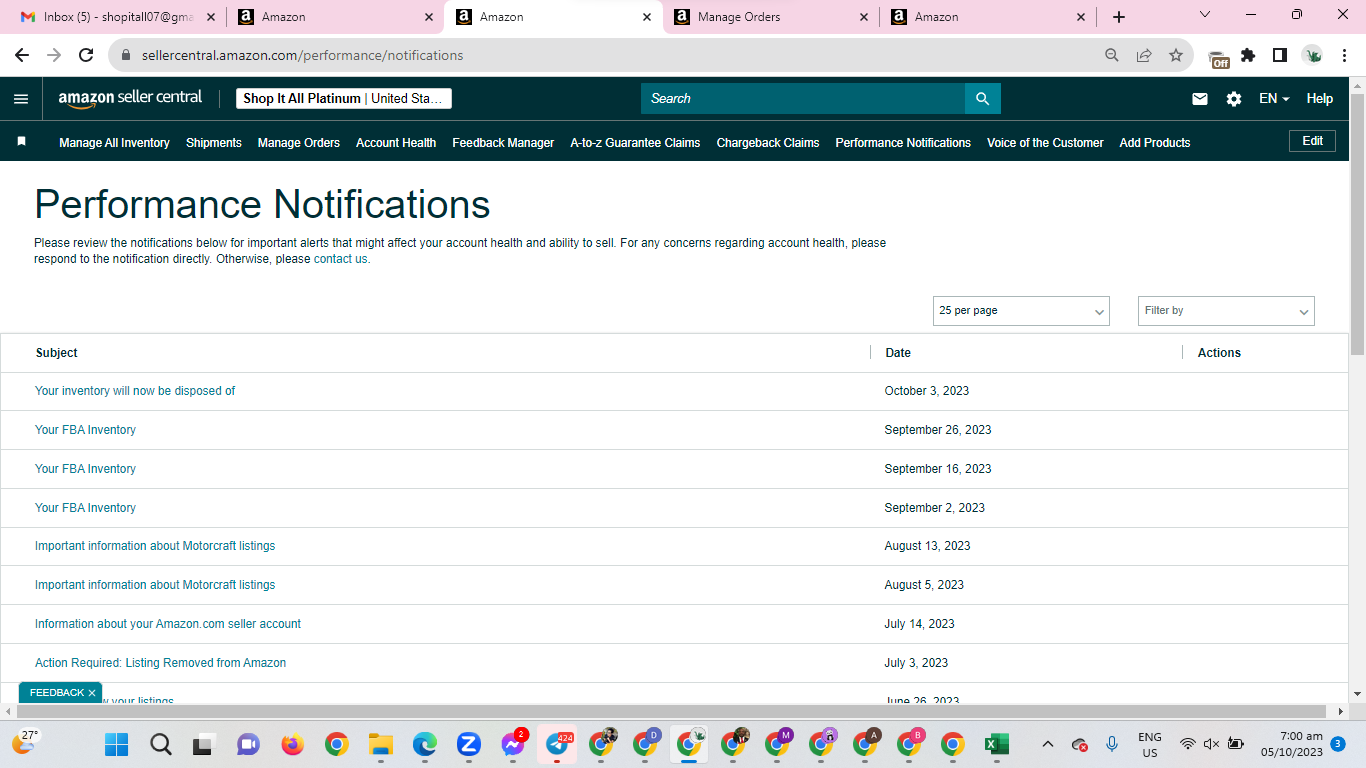
Task: Bookmark this page with the star
Action: pos(1176,56)
